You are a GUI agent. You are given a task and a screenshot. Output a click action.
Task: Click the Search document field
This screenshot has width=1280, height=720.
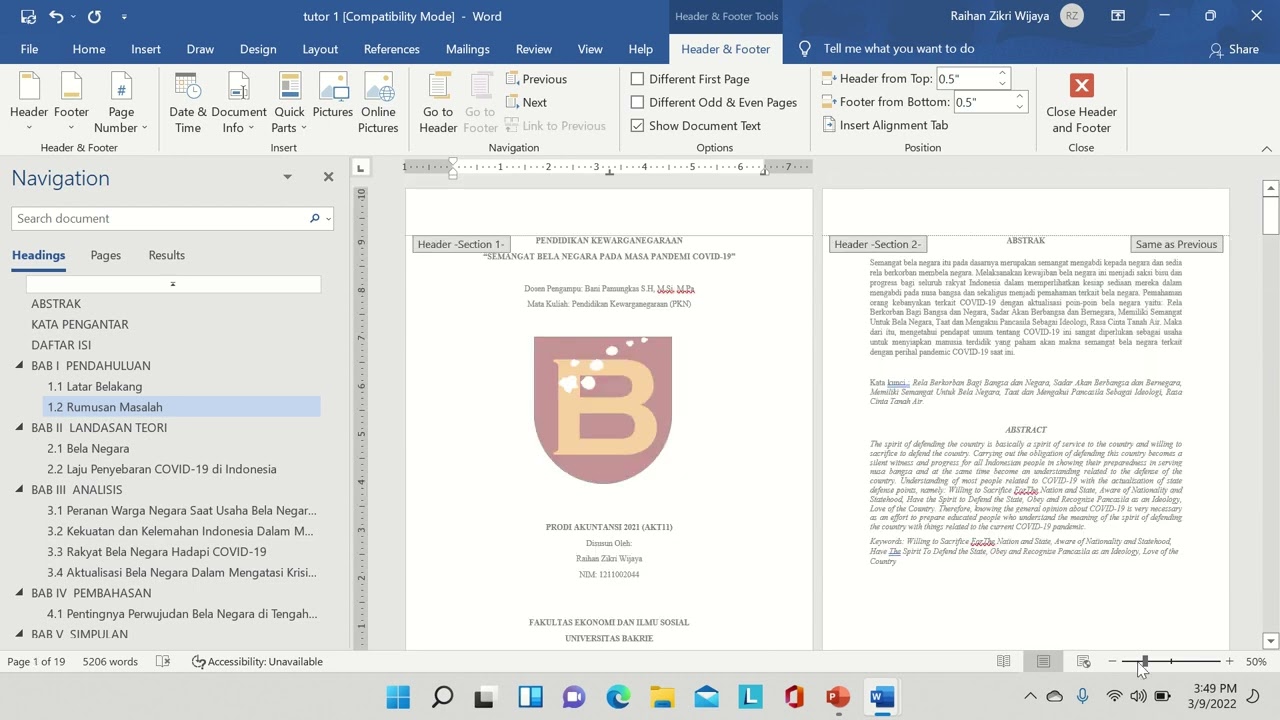coord(160,219)
